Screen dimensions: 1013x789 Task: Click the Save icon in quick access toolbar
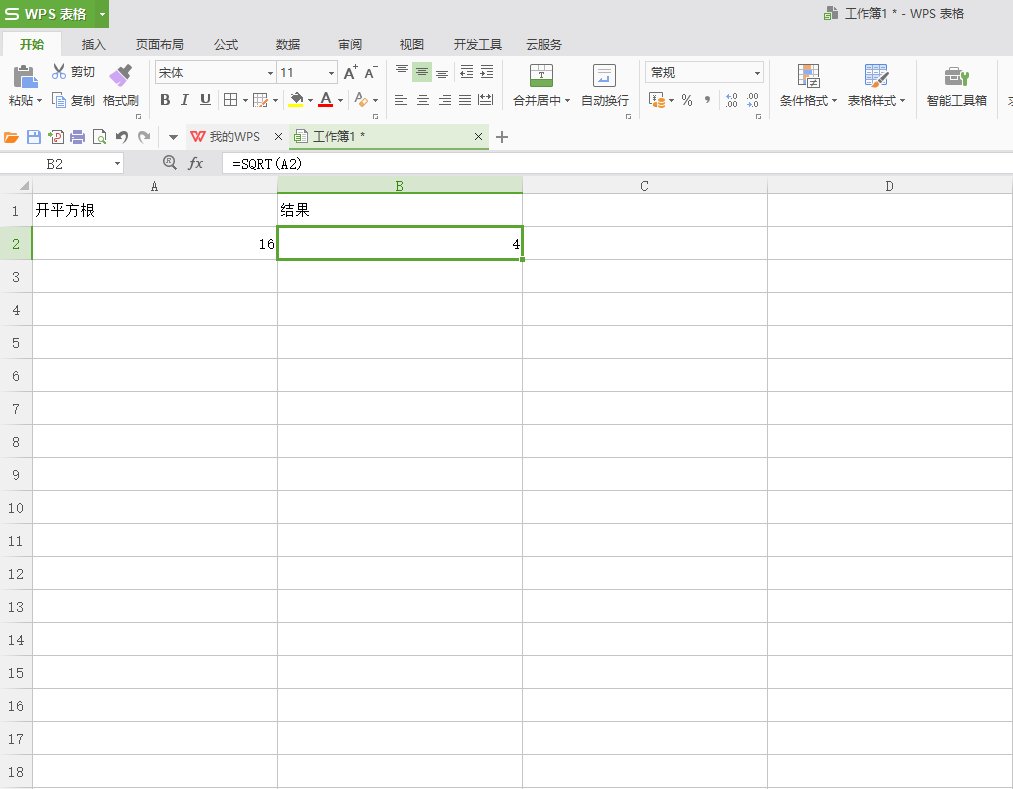click(x=33, y=137)
